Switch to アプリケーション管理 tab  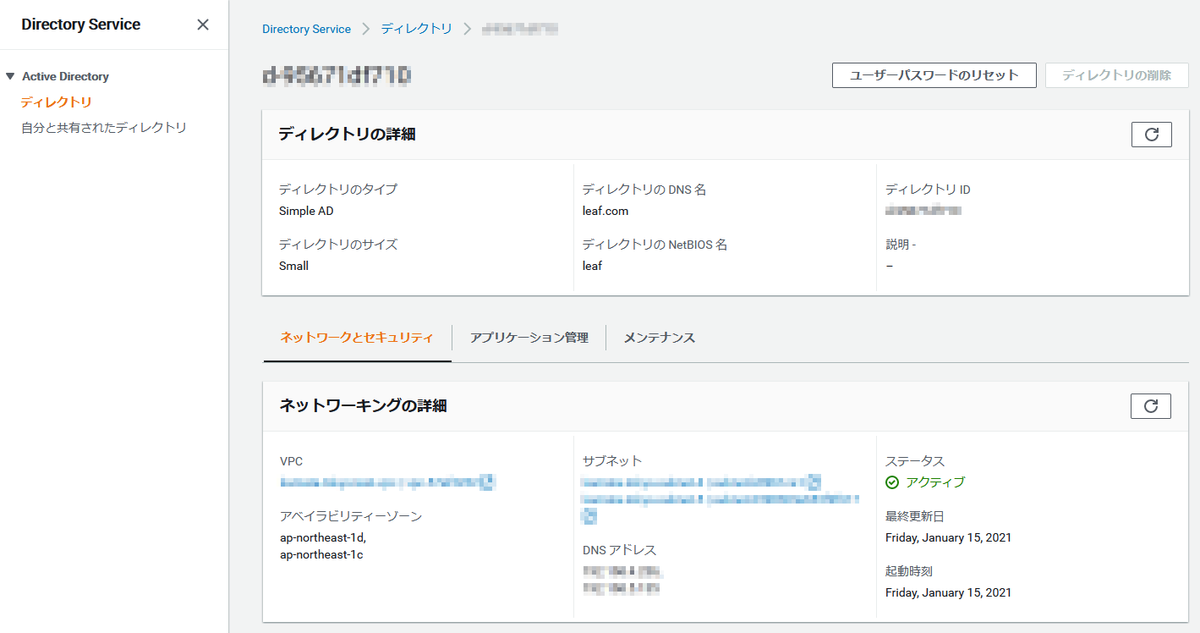coord(529,338)
